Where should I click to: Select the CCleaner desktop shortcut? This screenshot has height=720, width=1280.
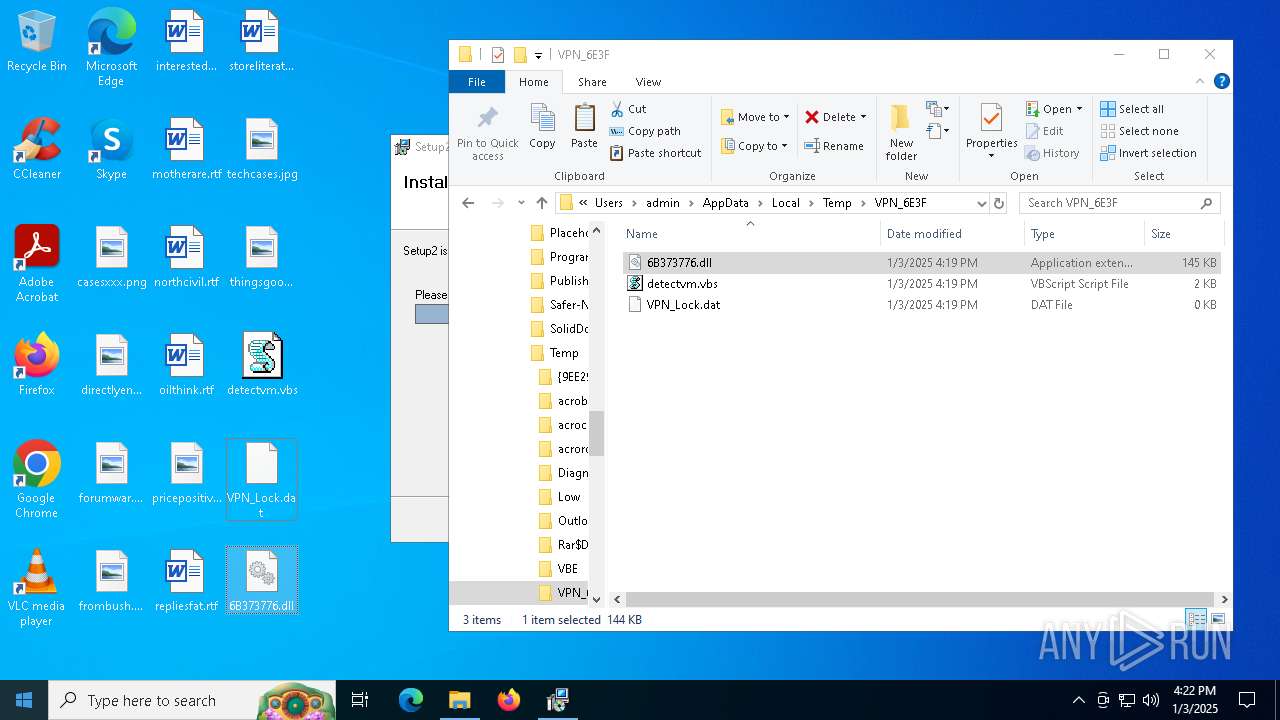pyautogui.click(x=36, y=148)
